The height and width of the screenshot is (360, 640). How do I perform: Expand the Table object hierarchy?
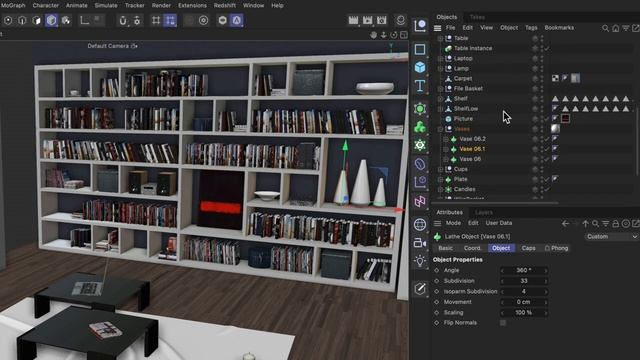coord(440,38)
